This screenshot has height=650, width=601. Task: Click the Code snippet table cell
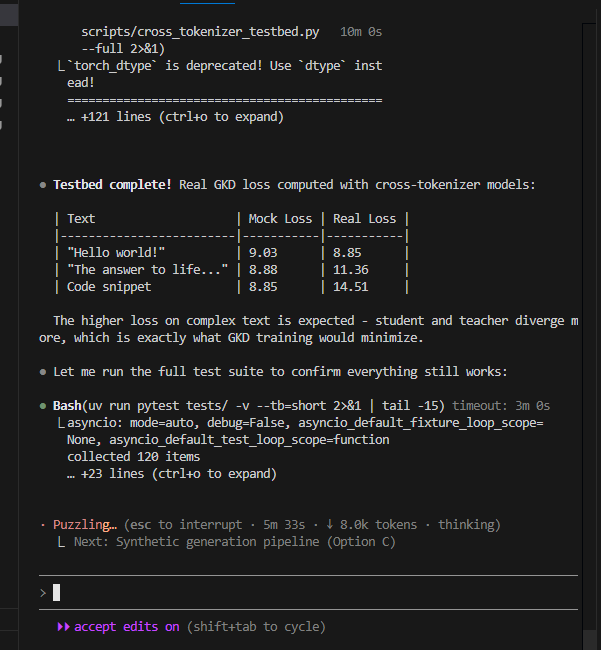109,286
